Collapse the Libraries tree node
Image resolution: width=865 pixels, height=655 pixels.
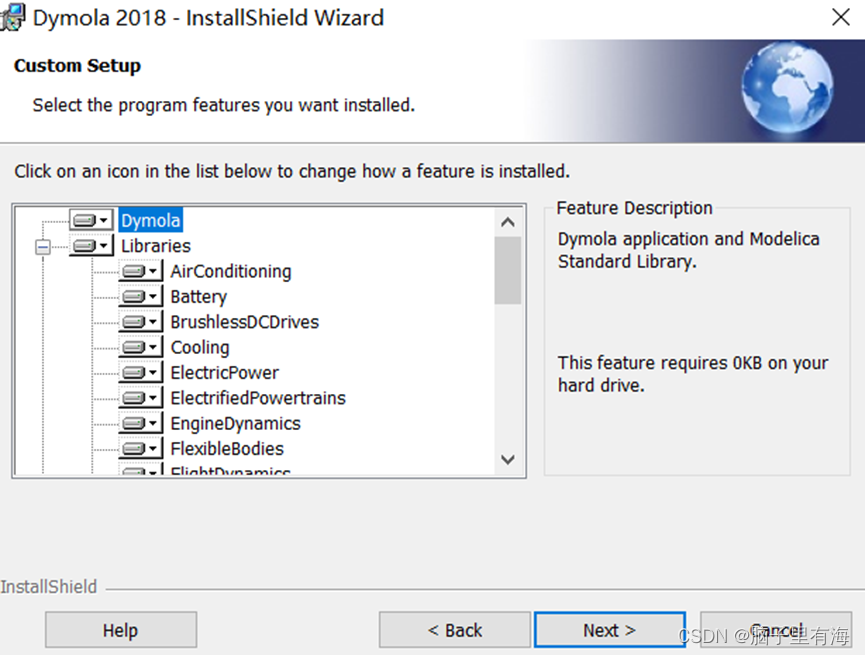click(42, 247)
